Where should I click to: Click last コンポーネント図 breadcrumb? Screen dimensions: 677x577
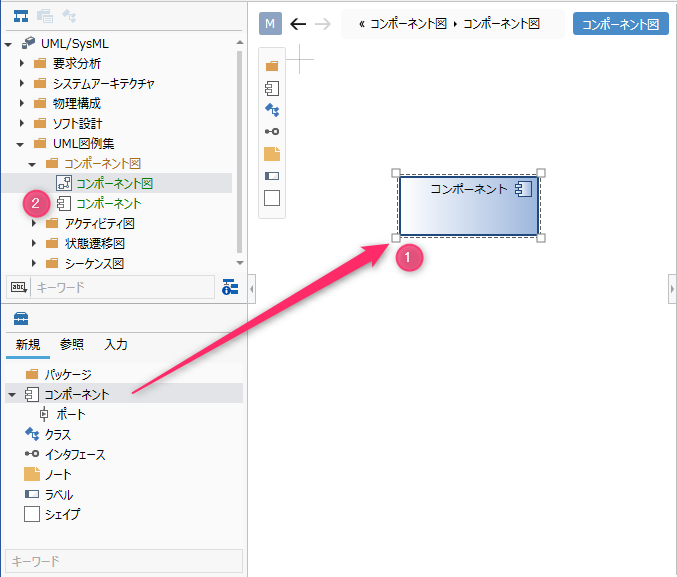click(x=501, y=24)
